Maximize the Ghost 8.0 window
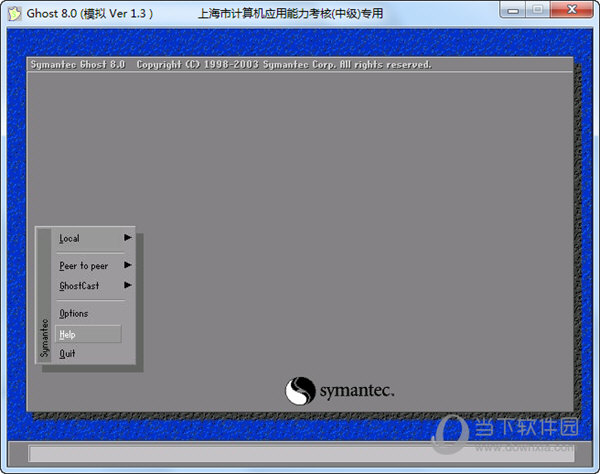Screen dimensions: 600x474 (537, 11)
